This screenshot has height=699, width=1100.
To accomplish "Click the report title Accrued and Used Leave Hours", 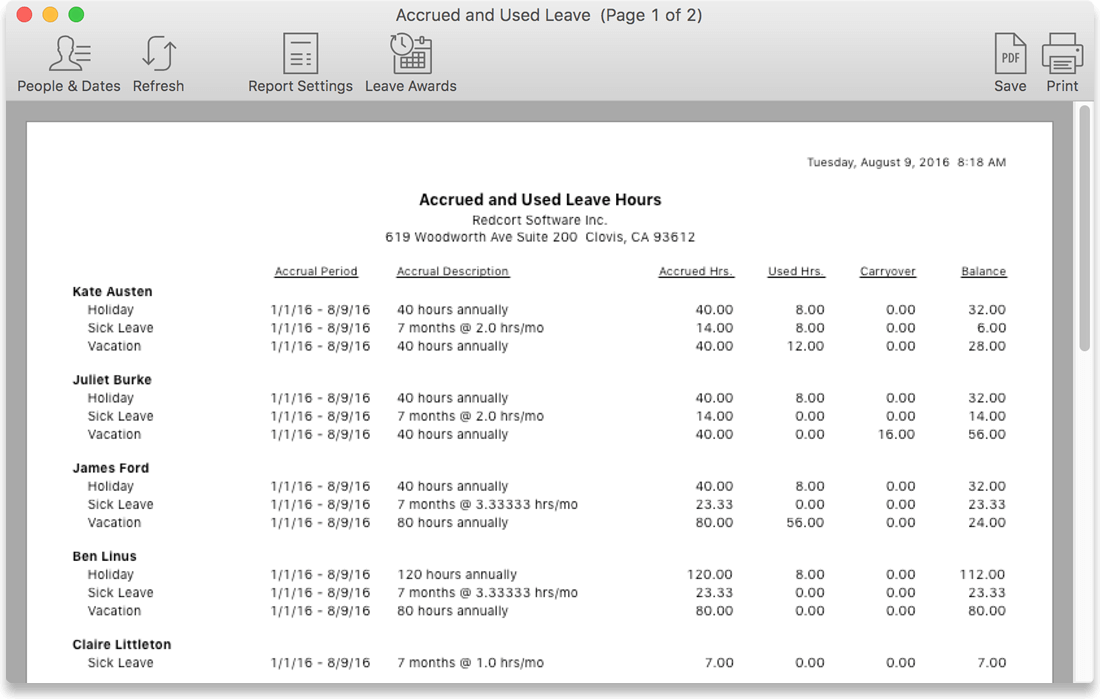I will [540, 200].
